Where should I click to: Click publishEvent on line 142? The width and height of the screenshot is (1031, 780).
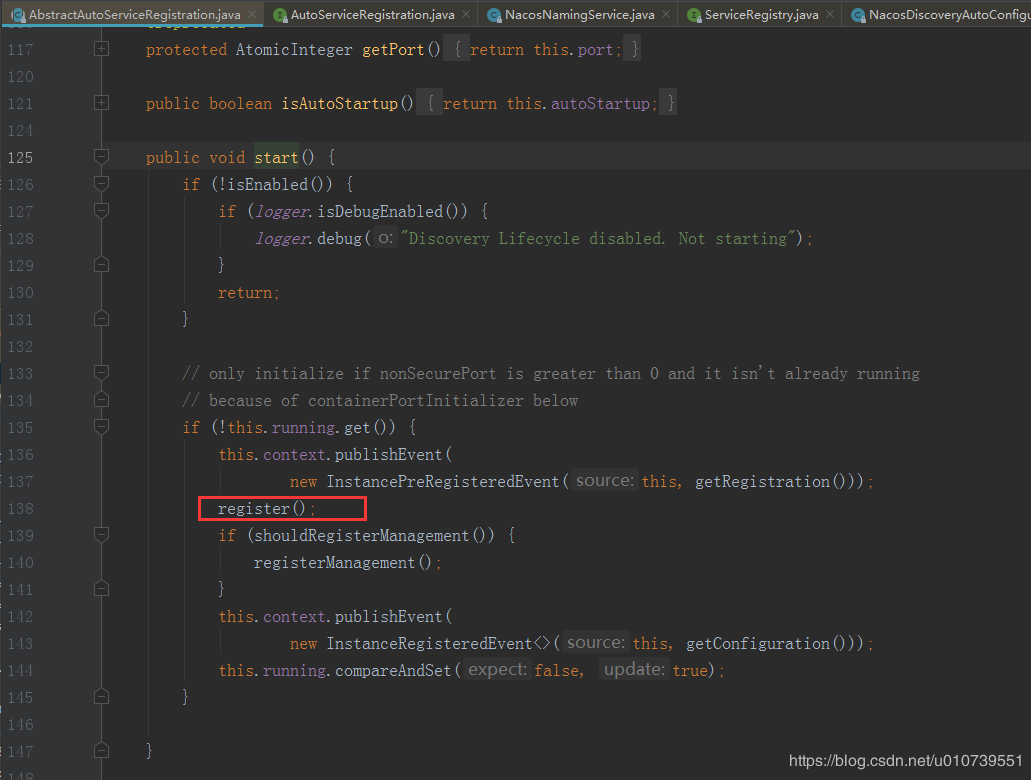[x=389, y=616]
